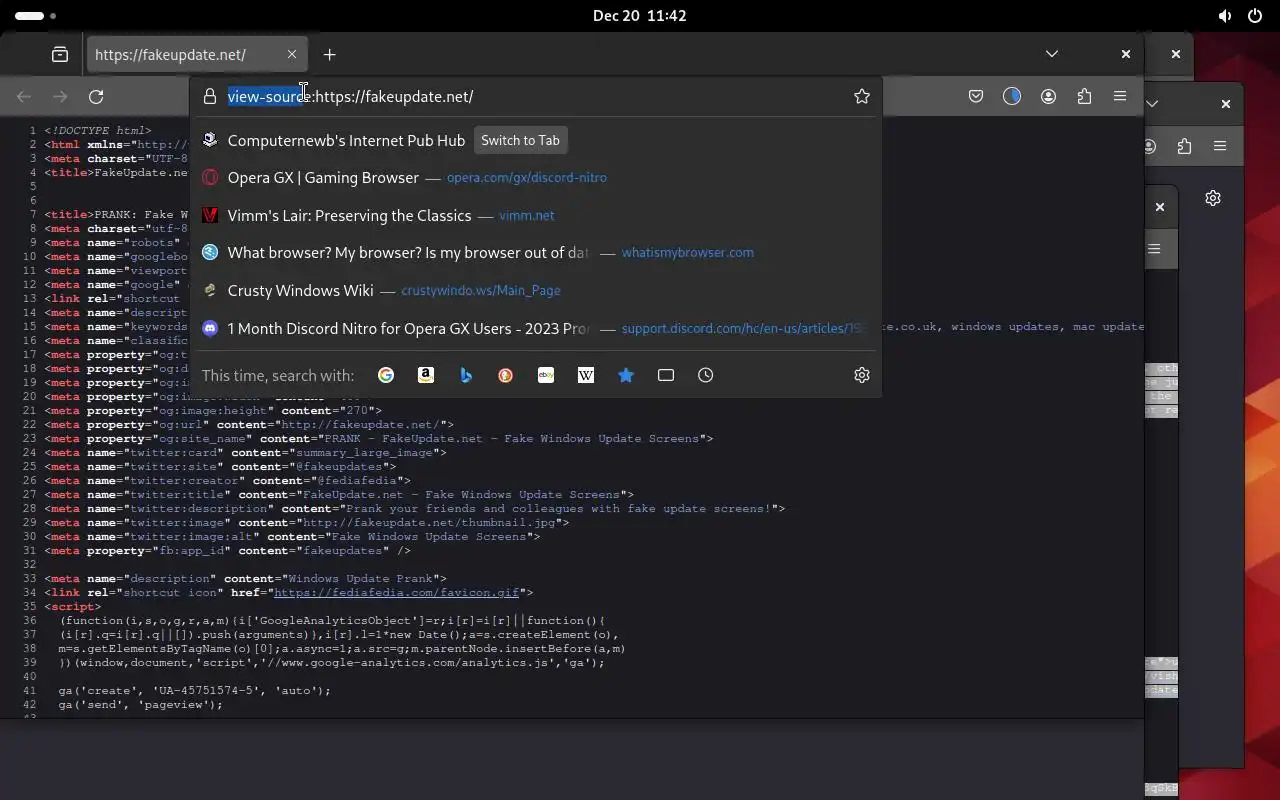1280x800 pixels.
Task: Open the Dec 20 11:42 clock menu
Action: tap(640, 16)
